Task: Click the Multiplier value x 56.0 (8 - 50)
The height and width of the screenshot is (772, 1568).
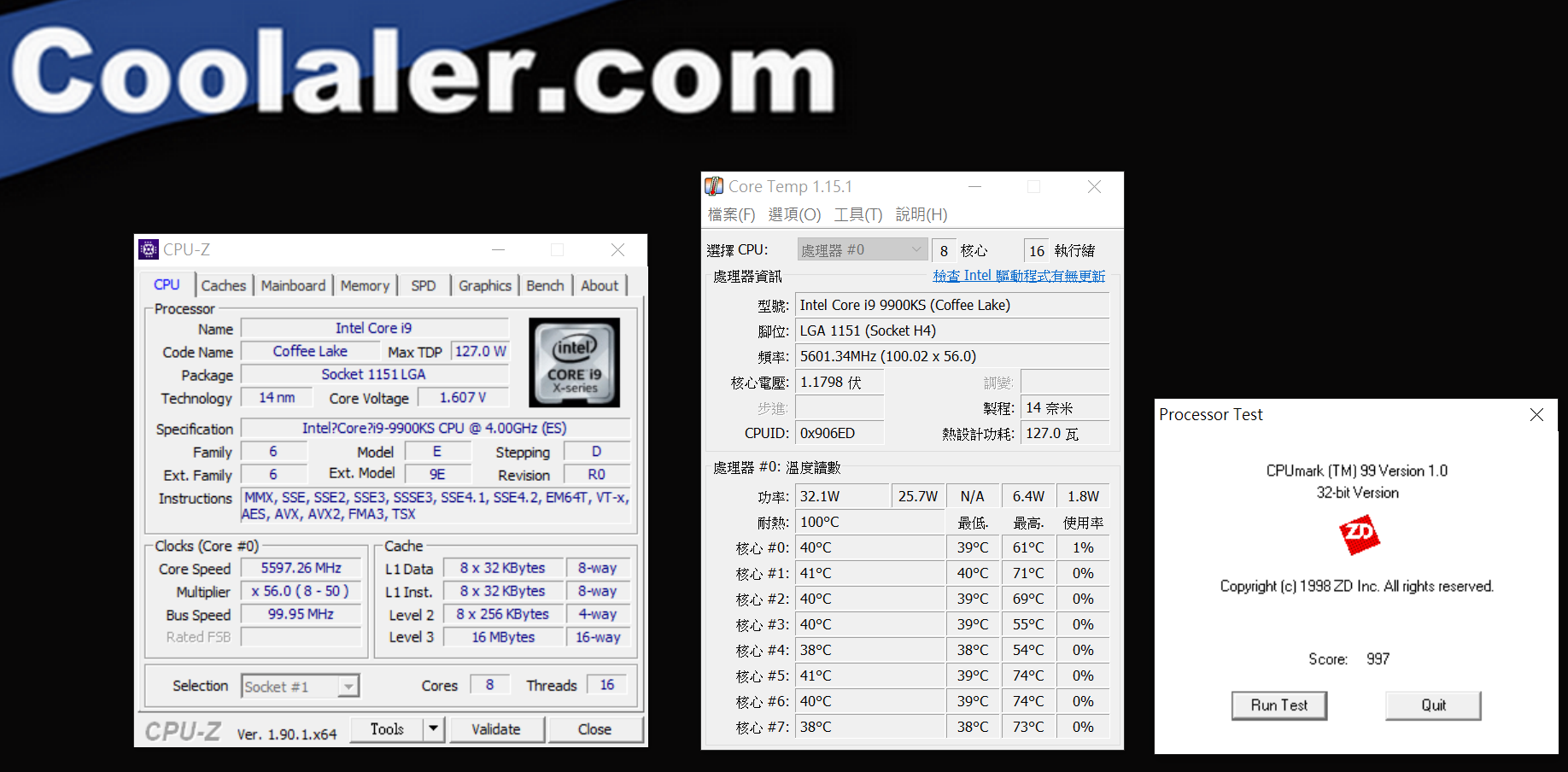Action: [x=301, y=591]
